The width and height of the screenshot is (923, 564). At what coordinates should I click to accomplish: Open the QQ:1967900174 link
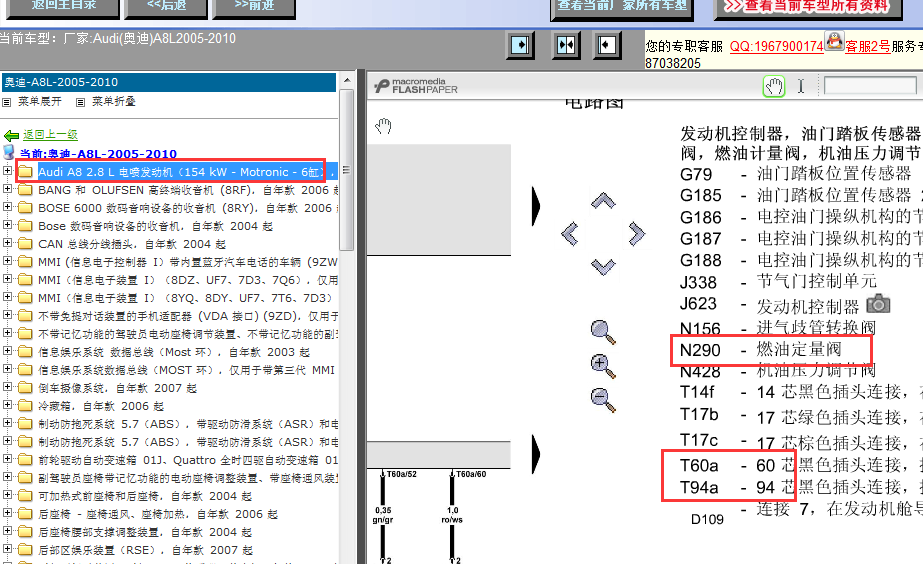tap(776, 47)
